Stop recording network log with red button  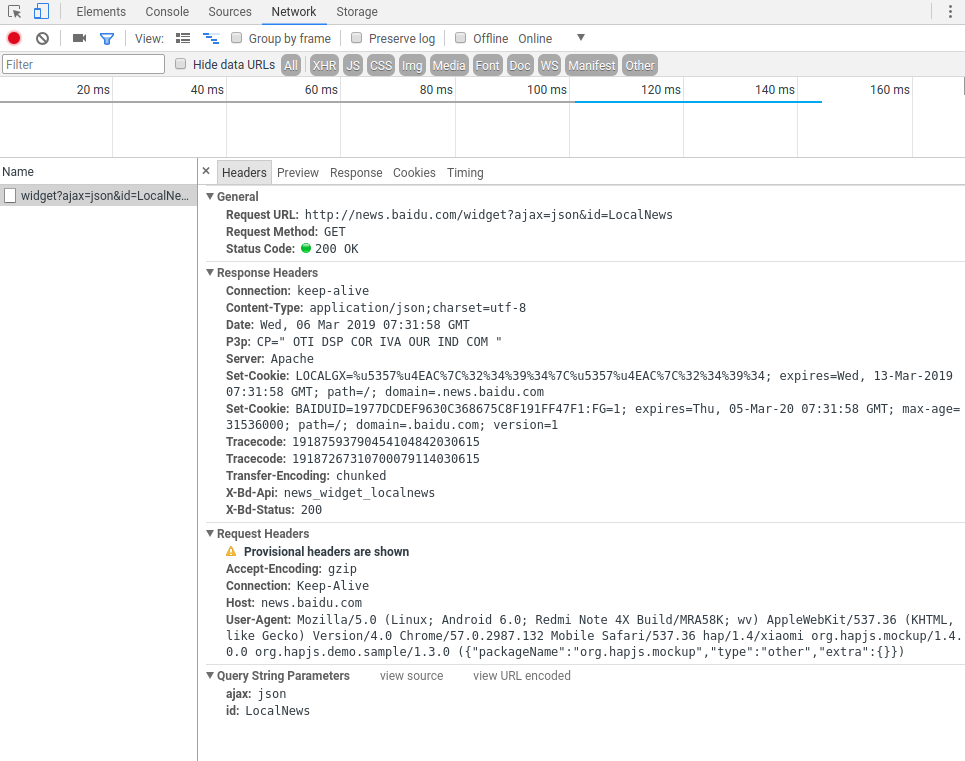click(14, 38)
